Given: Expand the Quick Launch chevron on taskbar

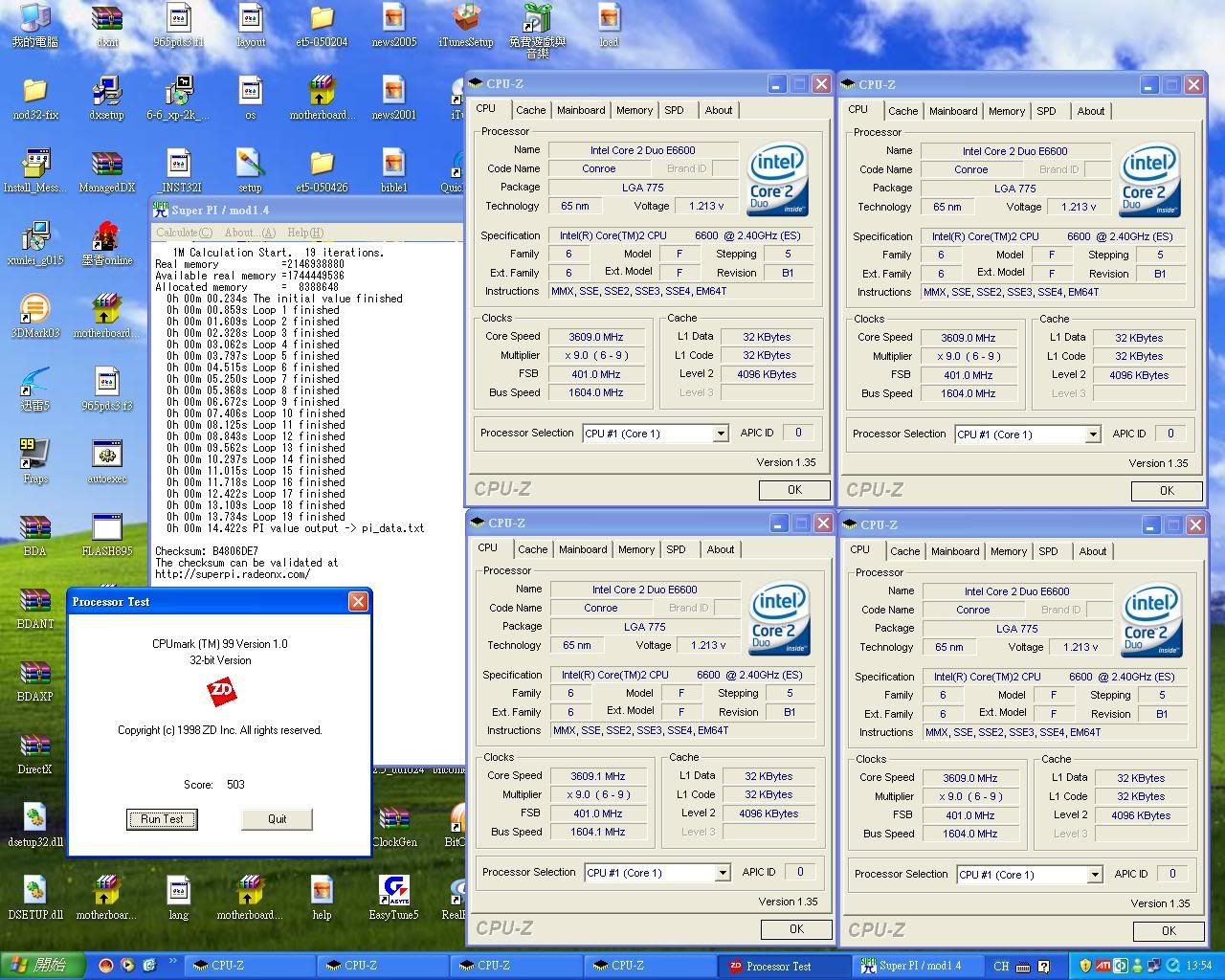Looking at the screenshot, I should pyautogui.click(x=173, y=962).
